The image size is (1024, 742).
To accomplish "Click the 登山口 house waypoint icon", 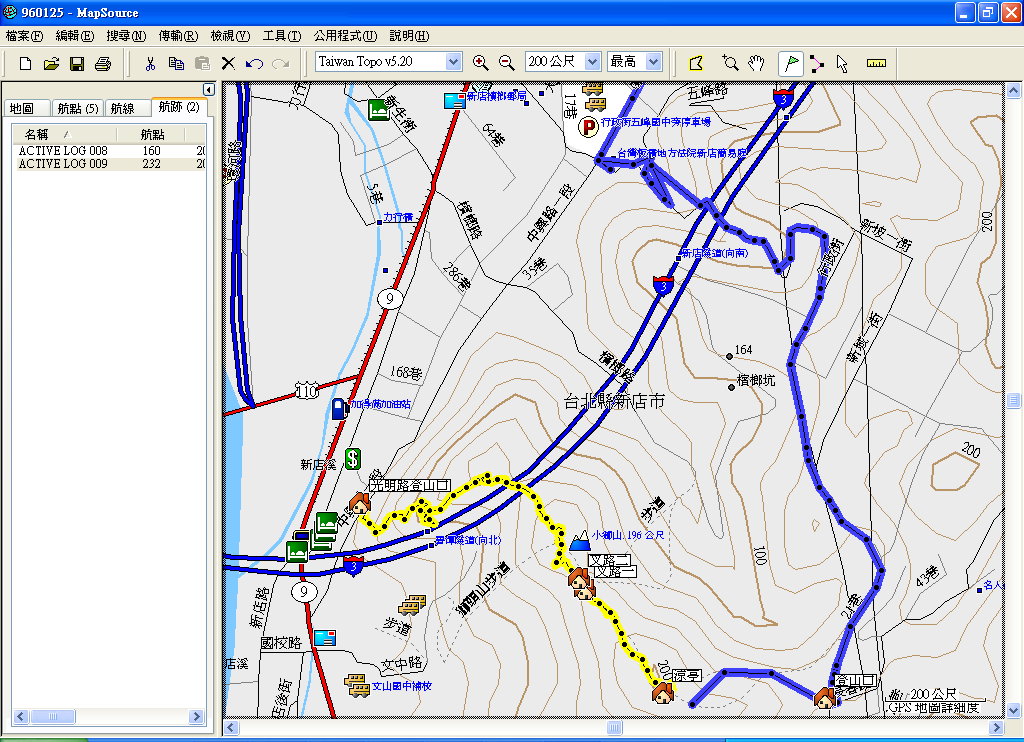I will coord(825,698).
